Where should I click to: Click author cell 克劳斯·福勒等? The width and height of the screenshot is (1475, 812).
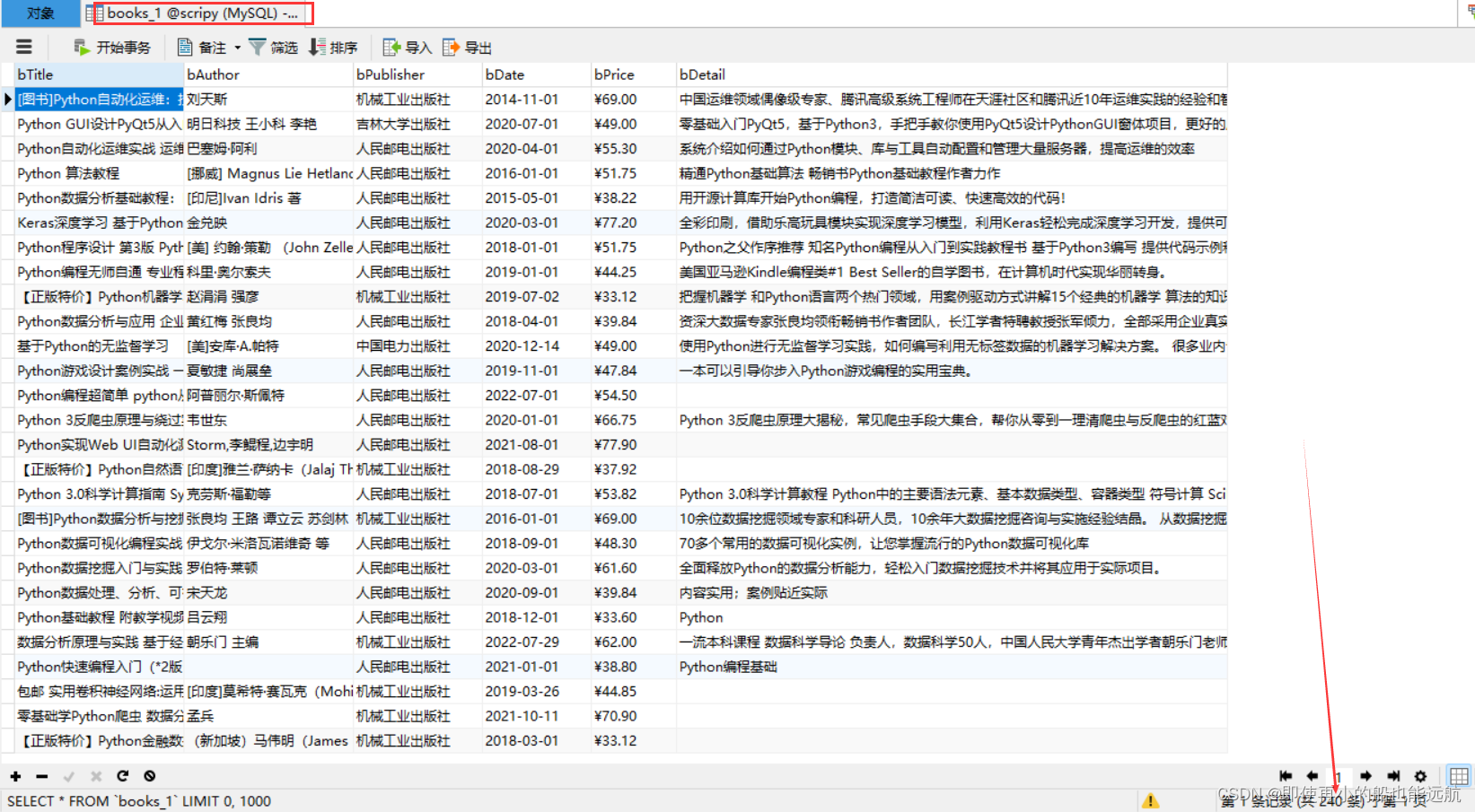coord(268,494)
